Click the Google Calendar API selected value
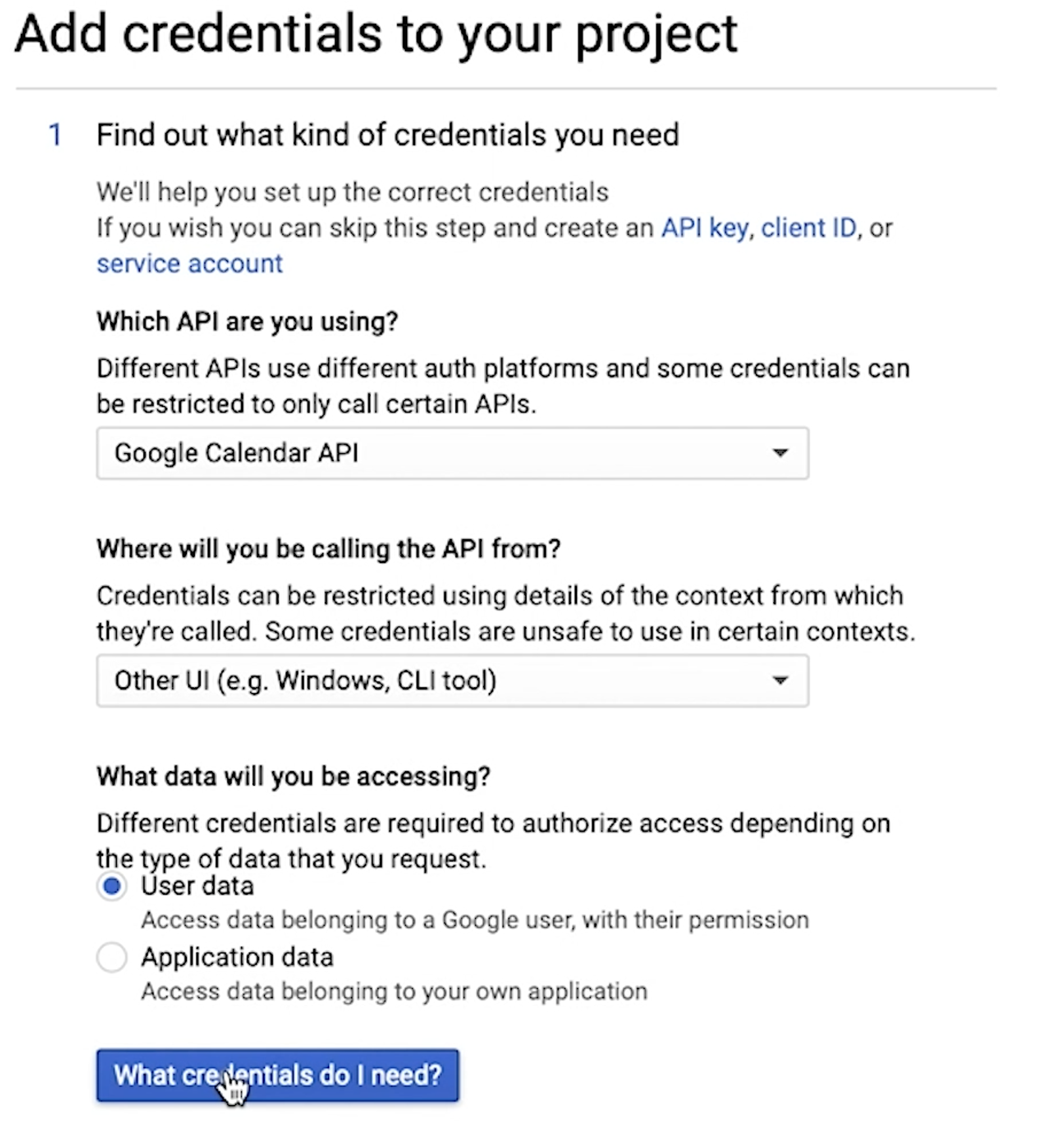This screenshot has height=1148, width=1041. (x=236, y=453)
